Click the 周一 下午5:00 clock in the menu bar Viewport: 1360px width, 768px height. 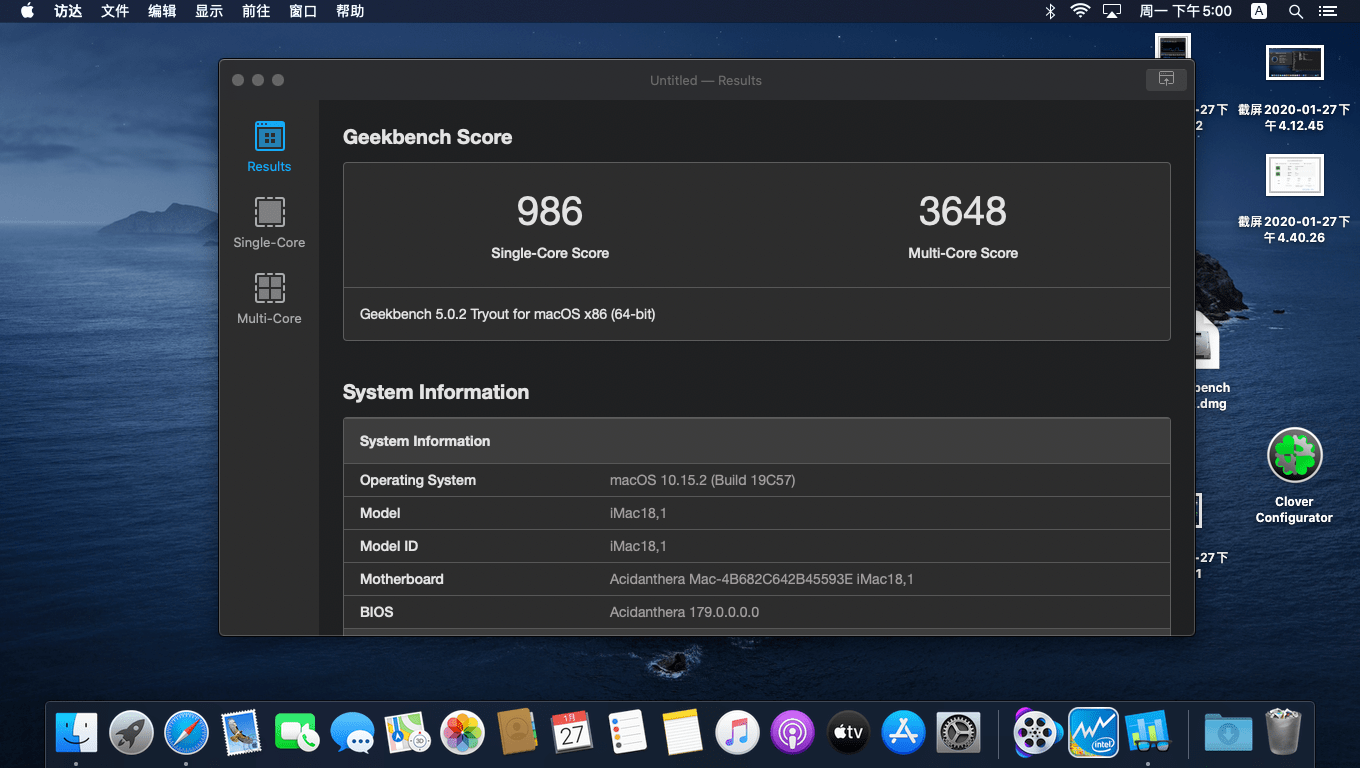(x=1186, y=11)
